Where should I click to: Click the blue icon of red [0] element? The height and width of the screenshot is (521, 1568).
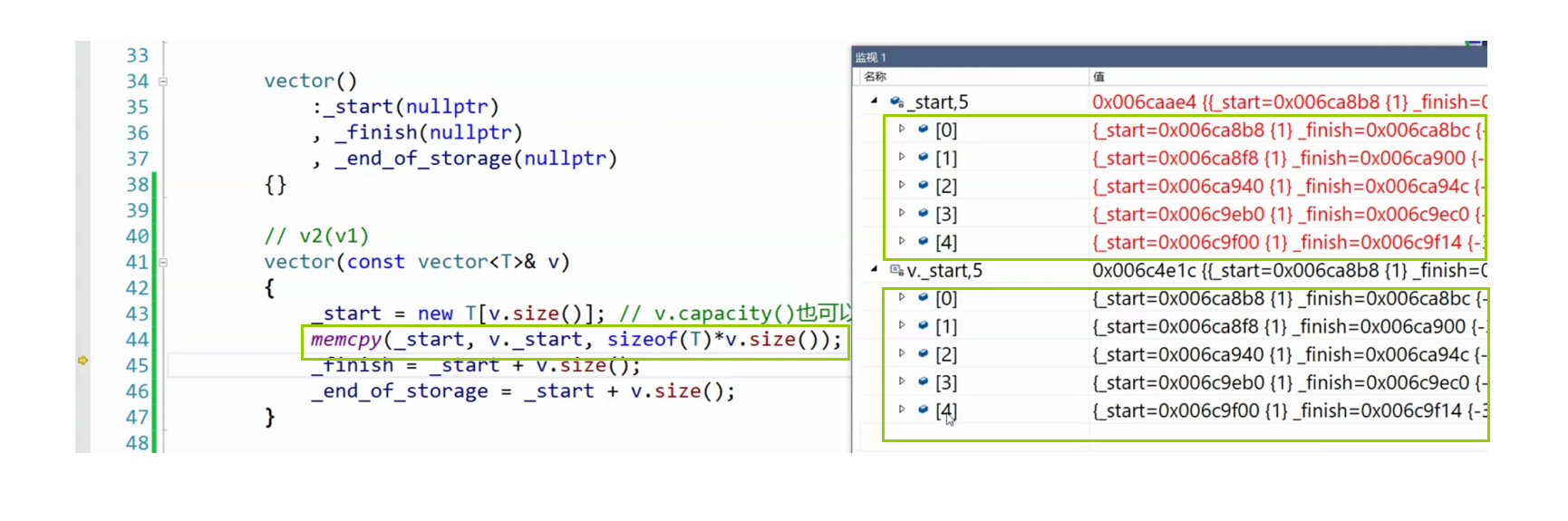[x=923, y=130]
